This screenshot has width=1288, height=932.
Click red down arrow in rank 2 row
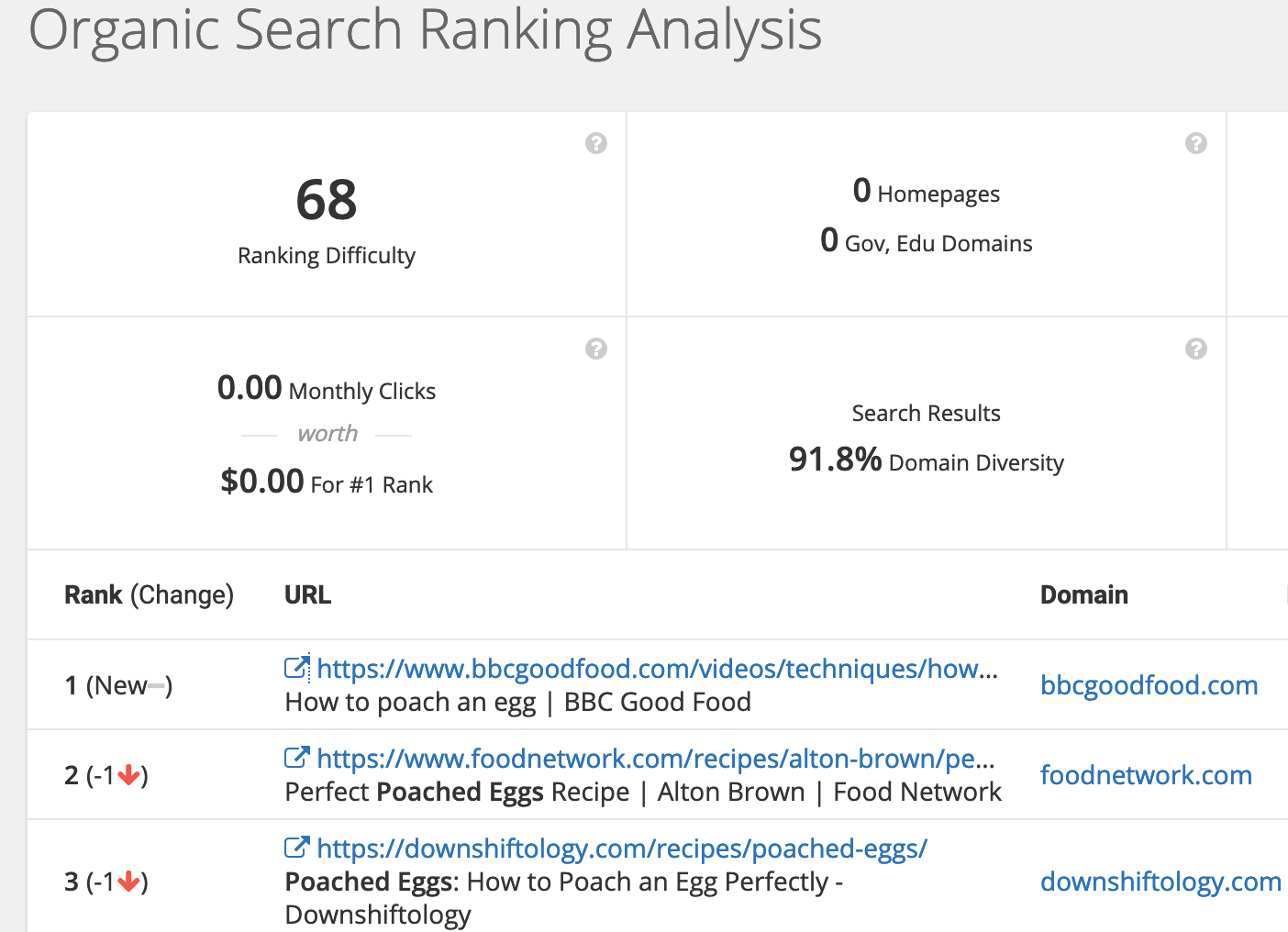tap(128, 776)
